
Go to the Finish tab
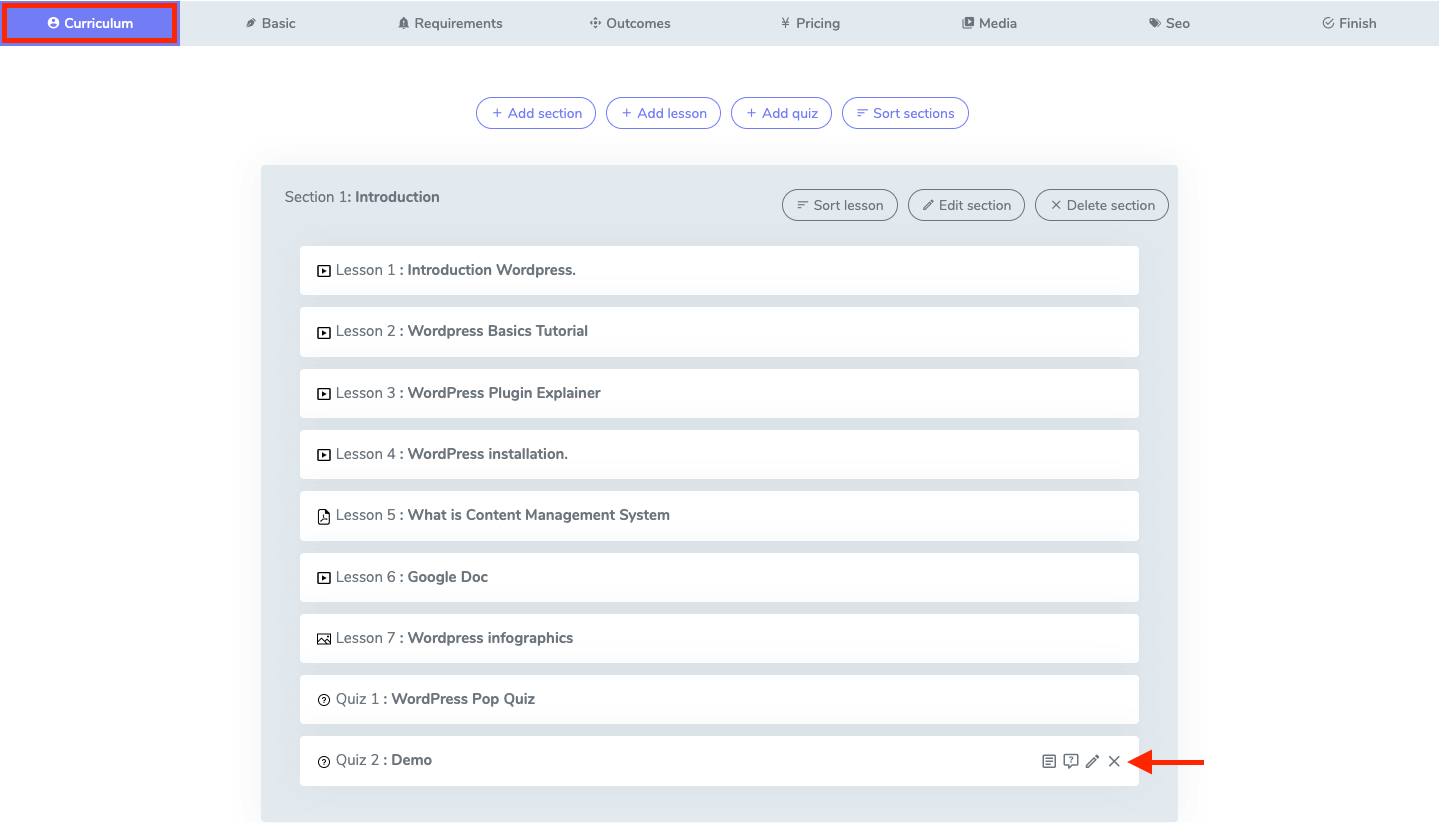tap(1349, 23)
